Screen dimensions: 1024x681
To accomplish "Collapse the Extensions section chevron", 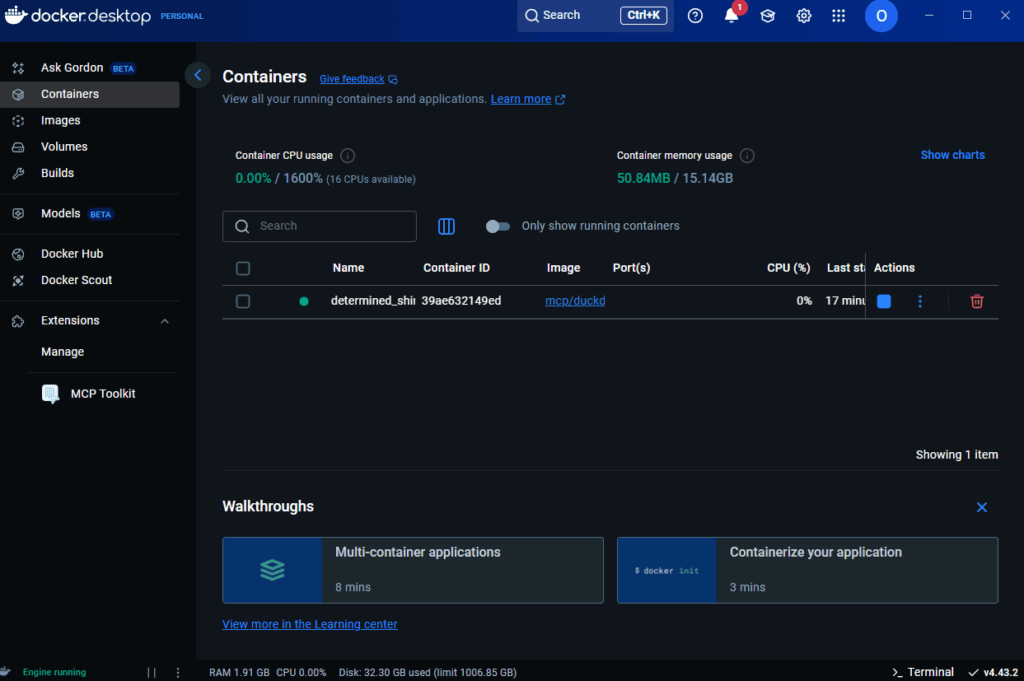I will pos(165,321).
